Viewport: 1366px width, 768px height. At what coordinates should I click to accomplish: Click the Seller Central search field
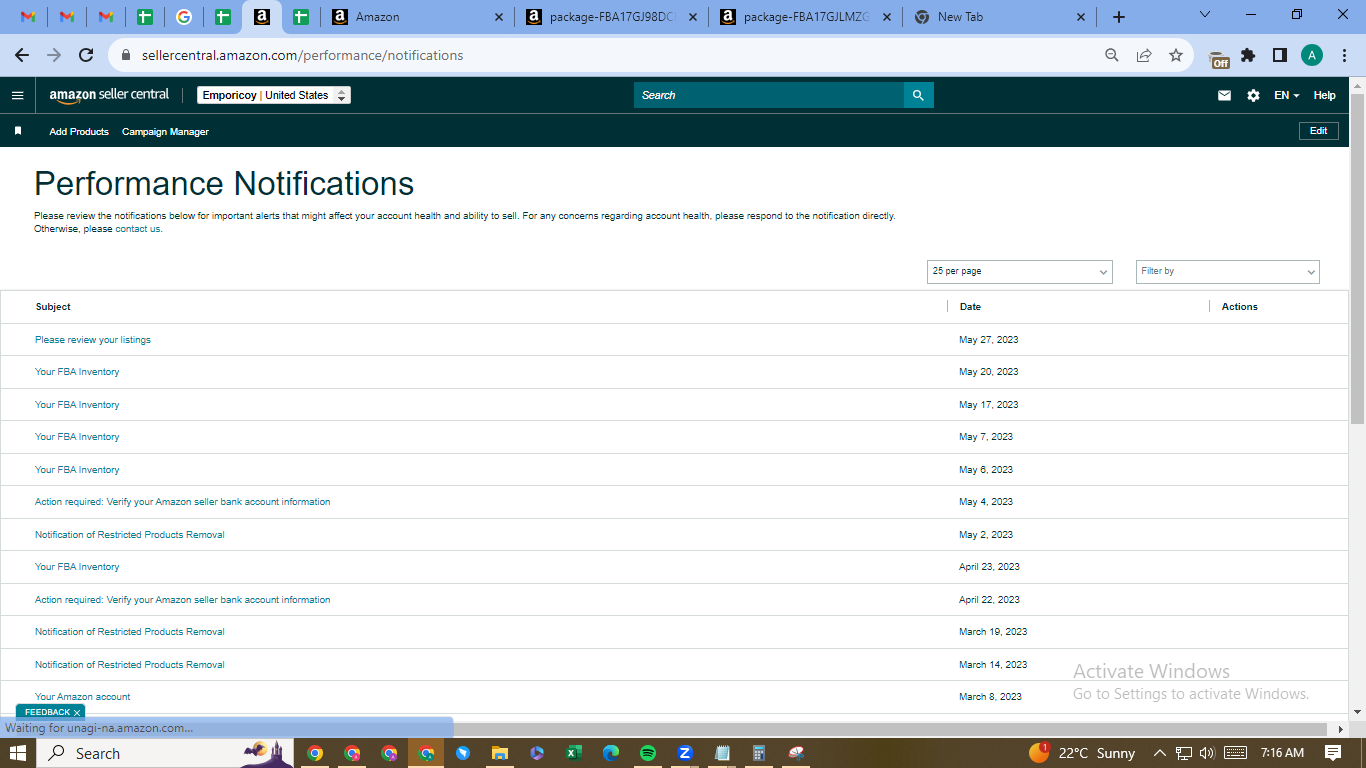pyautogui.click(x=769, y=95)
